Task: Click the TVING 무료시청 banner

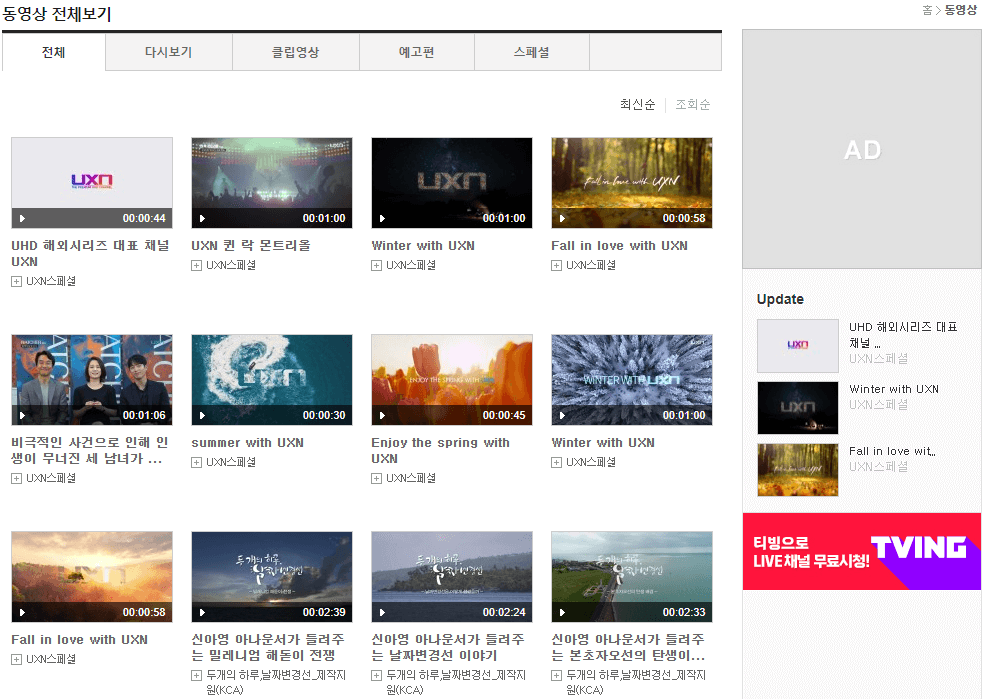Action: tap(861, 552)
